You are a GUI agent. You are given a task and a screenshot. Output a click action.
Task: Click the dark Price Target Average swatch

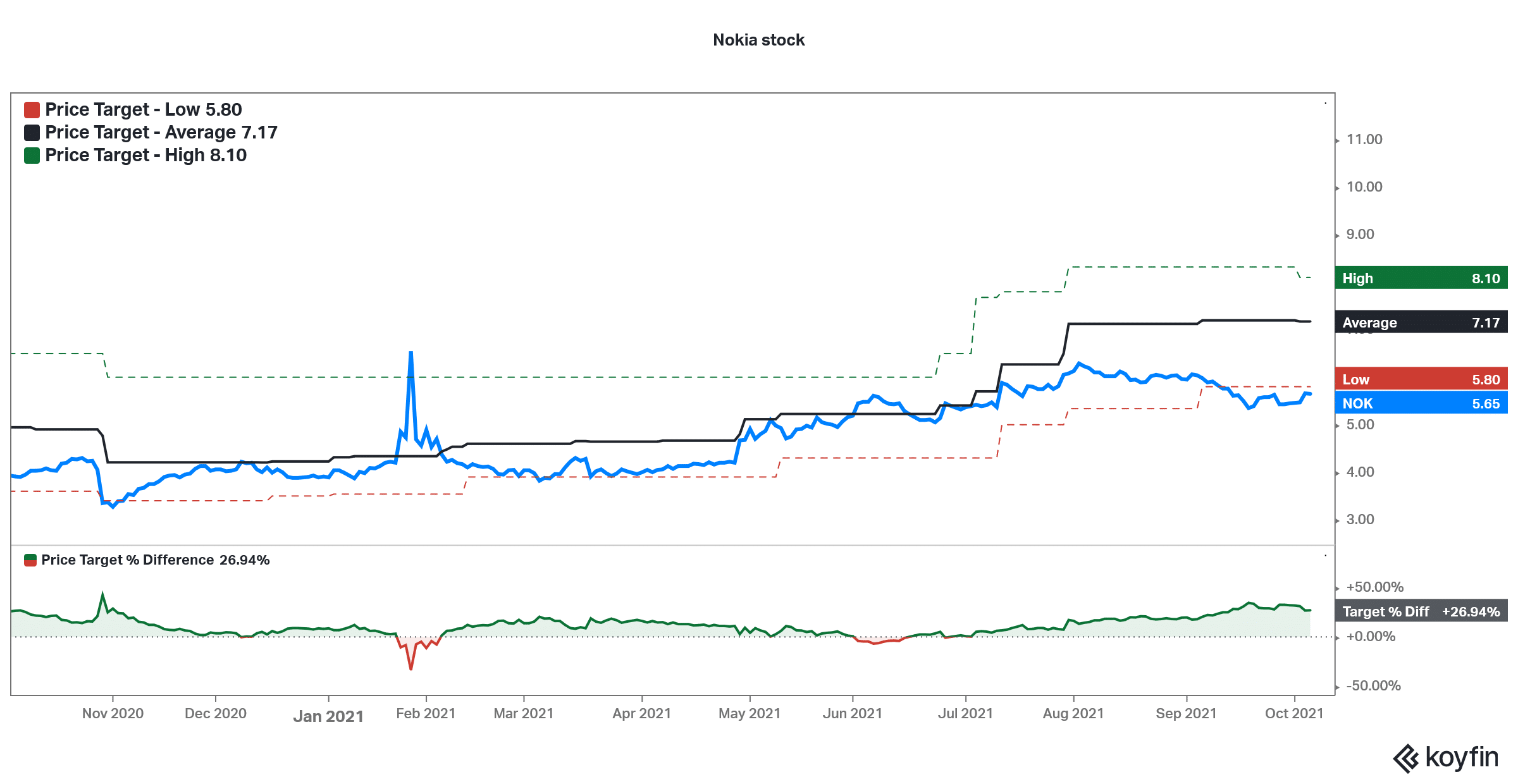(x=32, y=133)
